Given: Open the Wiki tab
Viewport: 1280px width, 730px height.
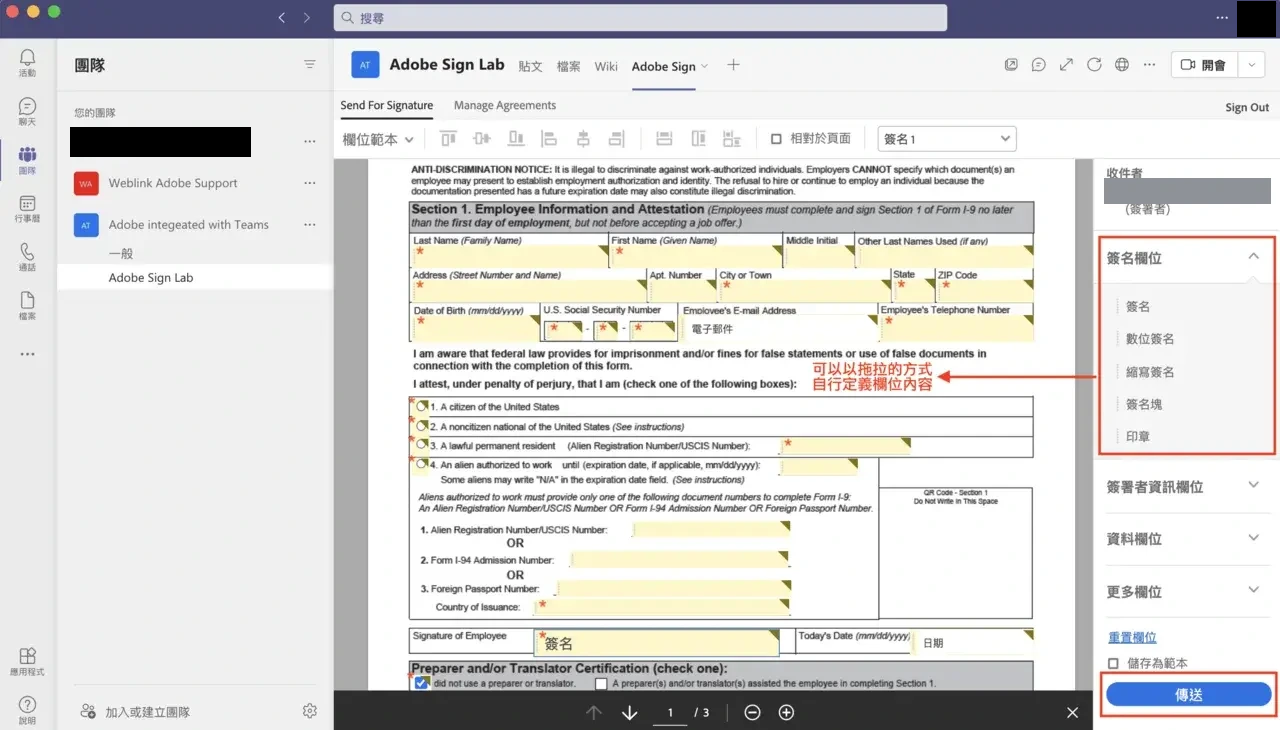Looking at the screenshot, I should coord(606,66).
